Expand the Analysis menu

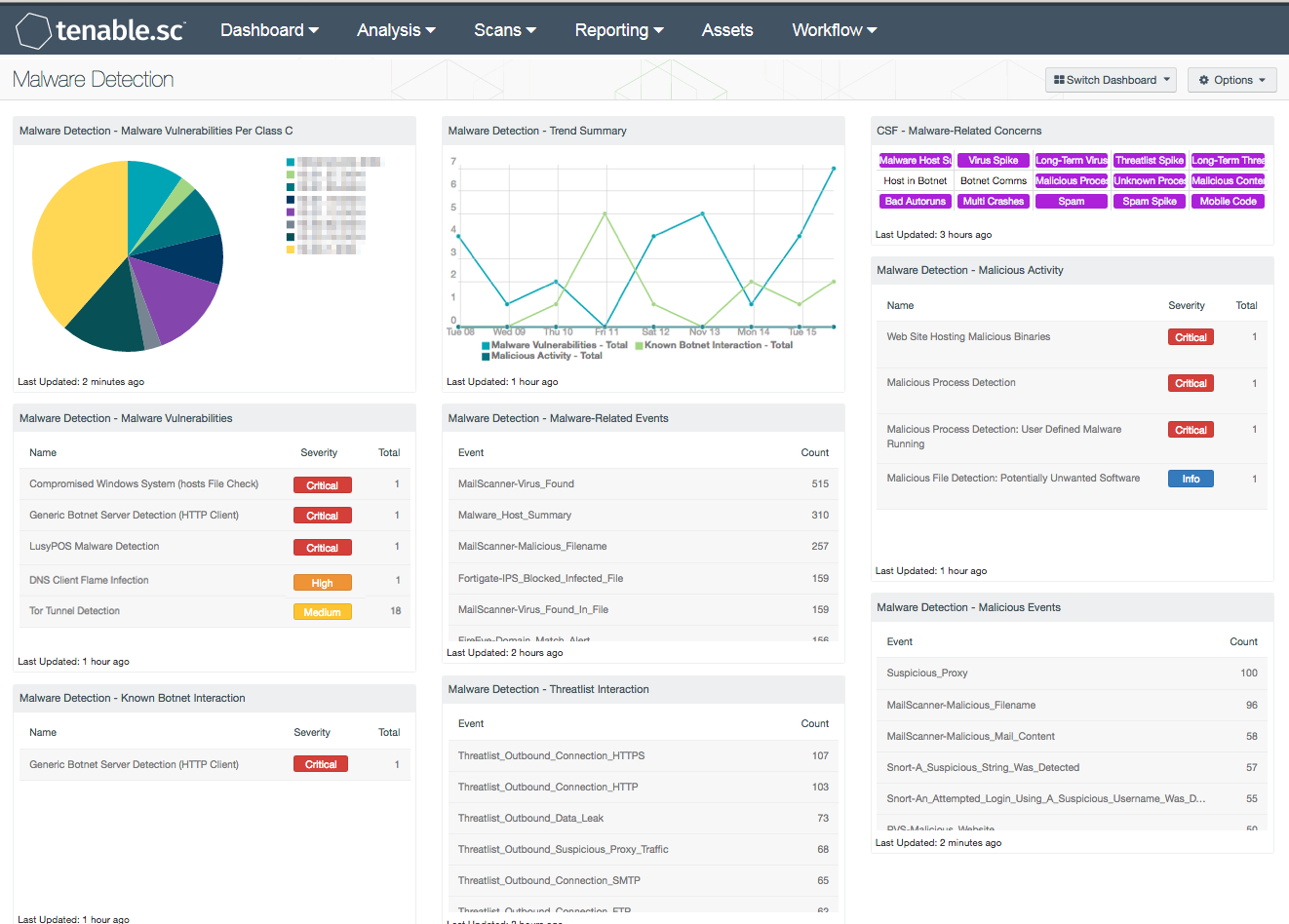396,30
